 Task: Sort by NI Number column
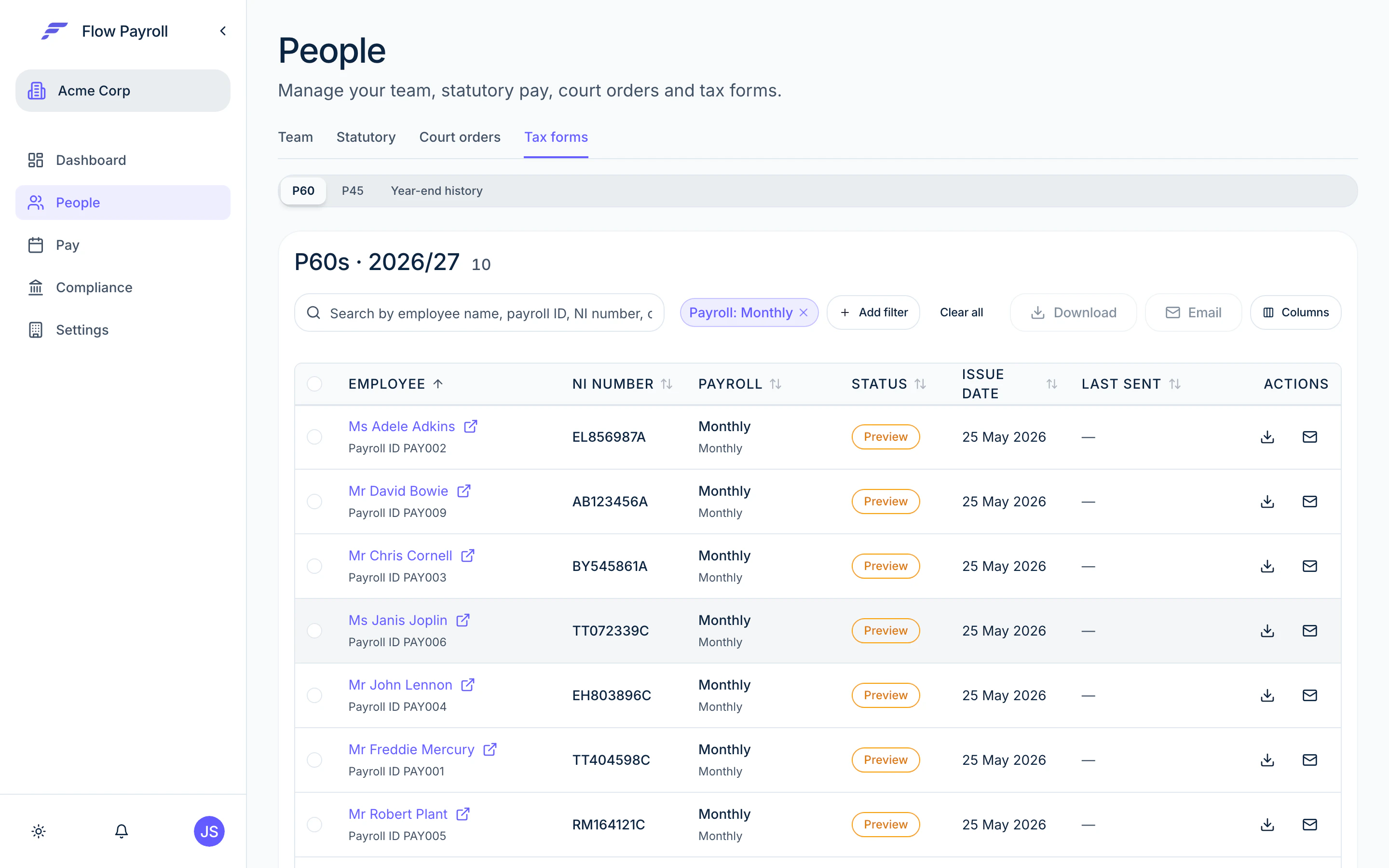pos(622,383)
